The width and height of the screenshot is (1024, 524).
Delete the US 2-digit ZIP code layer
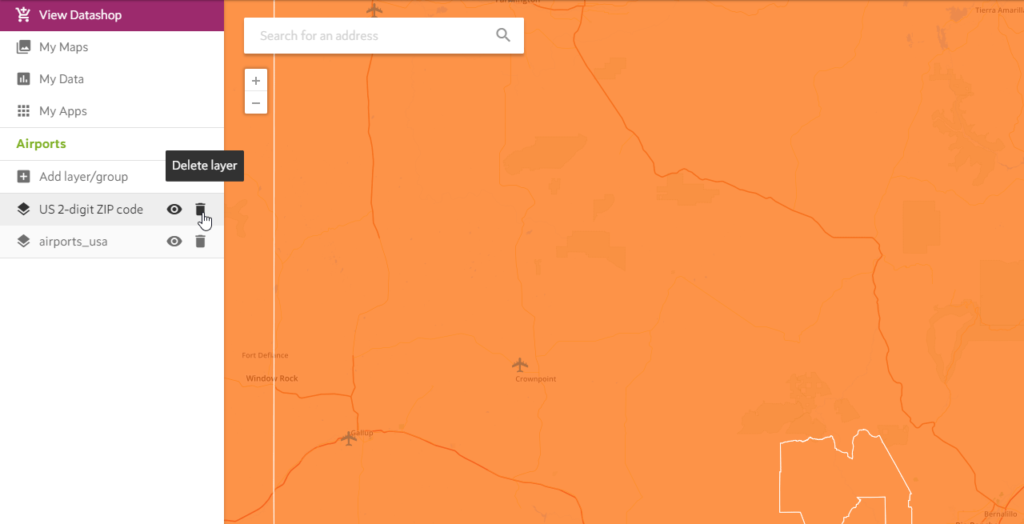200,209
